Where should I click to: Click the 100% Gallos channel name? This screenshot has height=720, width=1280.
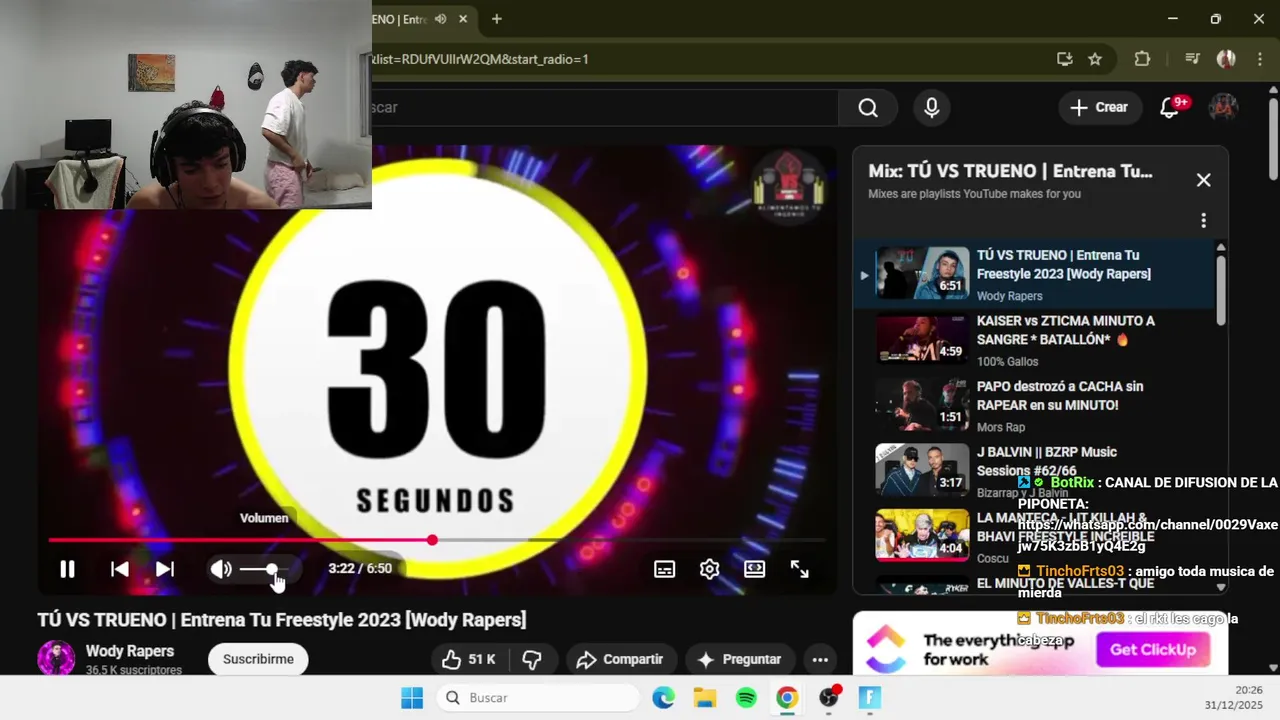click(x=1007, y=361)
